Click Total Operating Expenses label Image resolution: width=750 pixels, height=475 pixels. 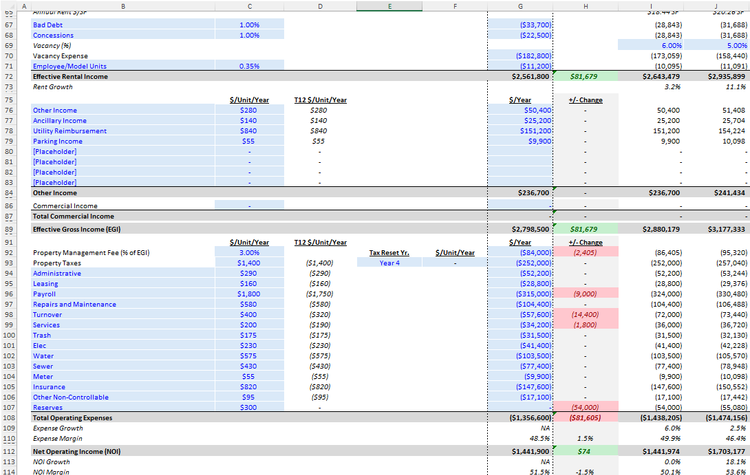pos(73,418)
